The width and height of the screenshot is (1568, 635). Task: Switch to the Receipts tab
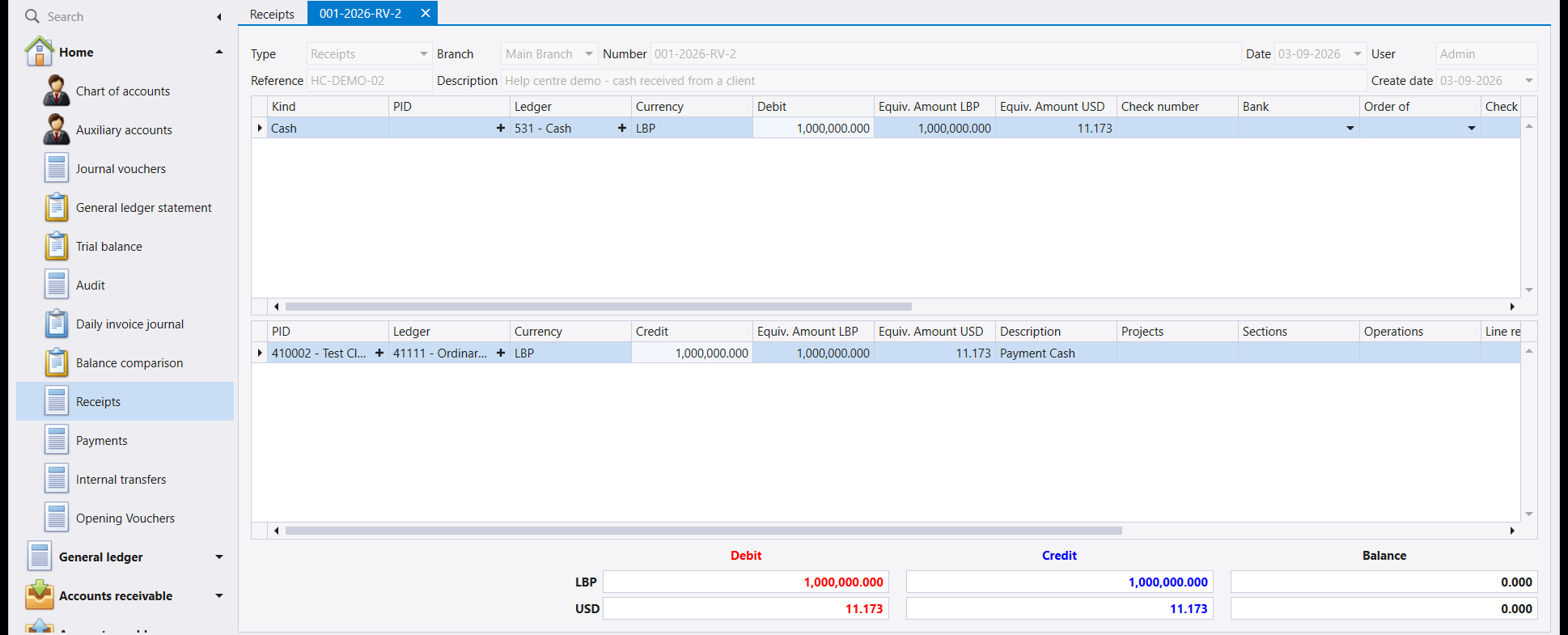[272, 14]
